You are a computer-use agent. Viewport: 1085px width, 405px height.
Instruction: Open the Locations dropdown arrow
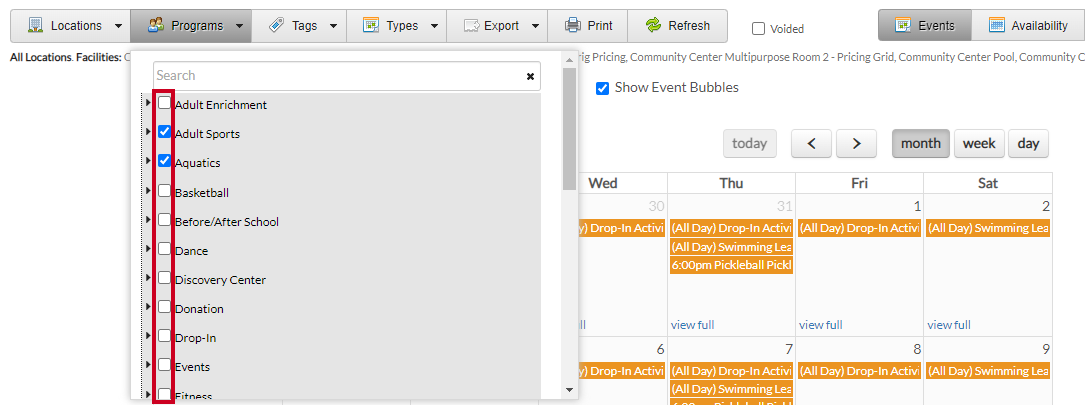[118, 26]
